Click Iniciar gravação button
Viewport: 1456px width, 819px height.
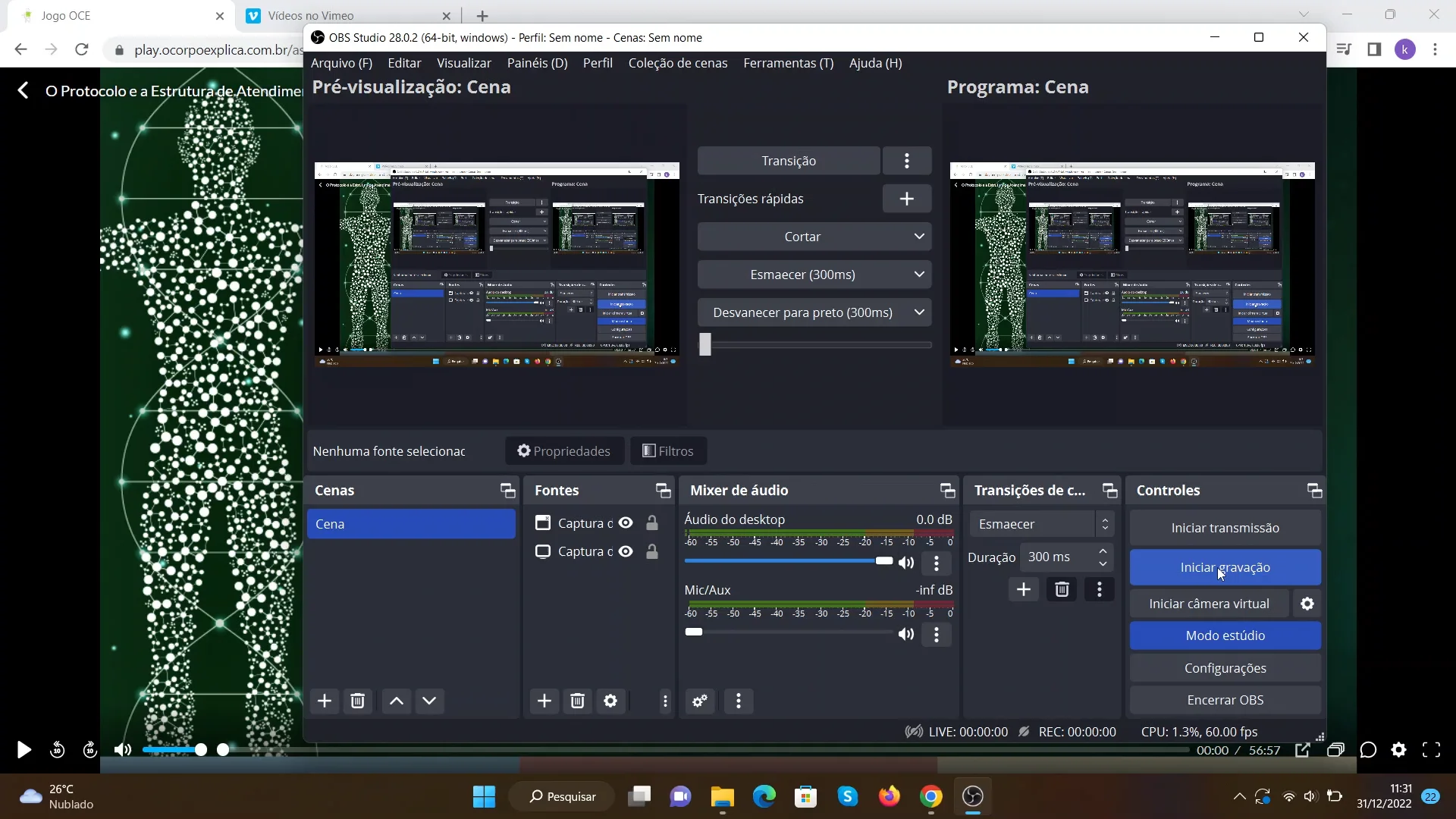(1225, 567)
